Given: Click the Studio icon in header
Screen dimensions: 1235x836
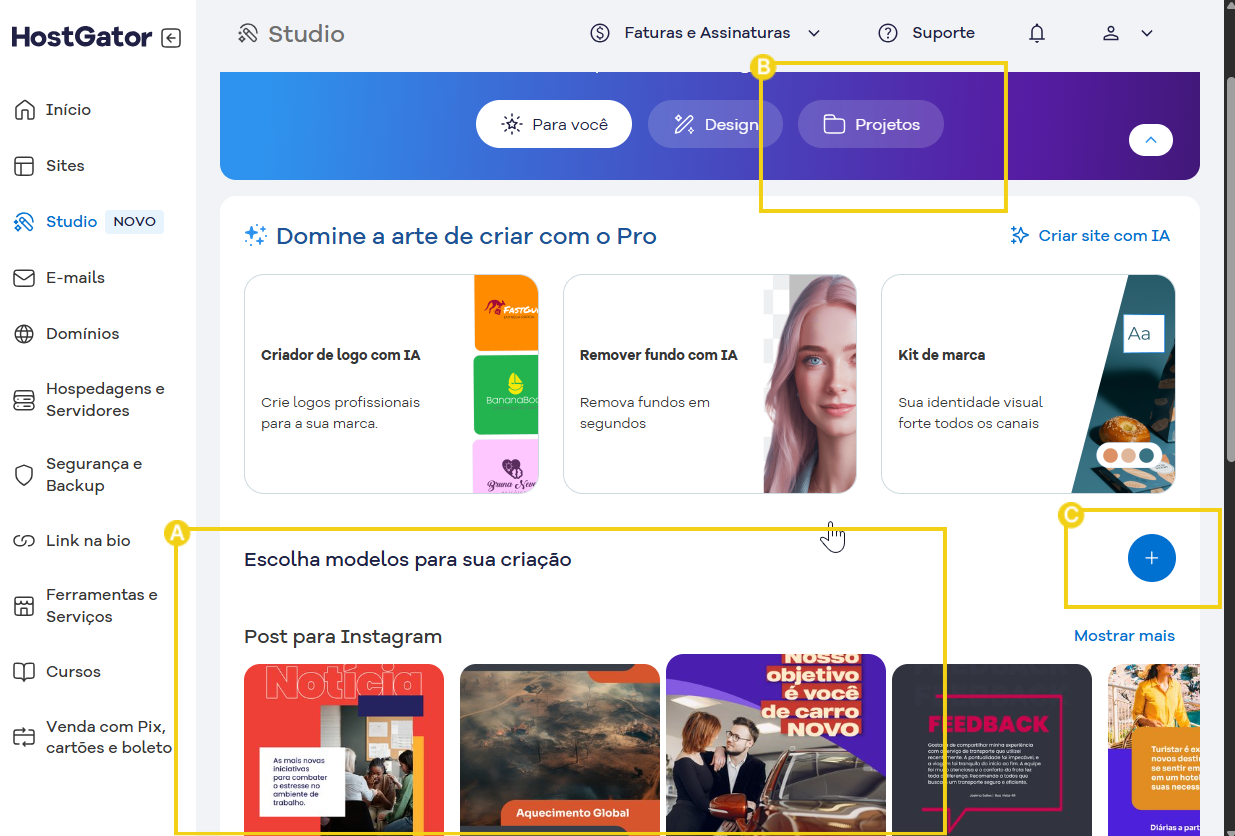Looking at the screenshot, I should [x=248, y=34].
